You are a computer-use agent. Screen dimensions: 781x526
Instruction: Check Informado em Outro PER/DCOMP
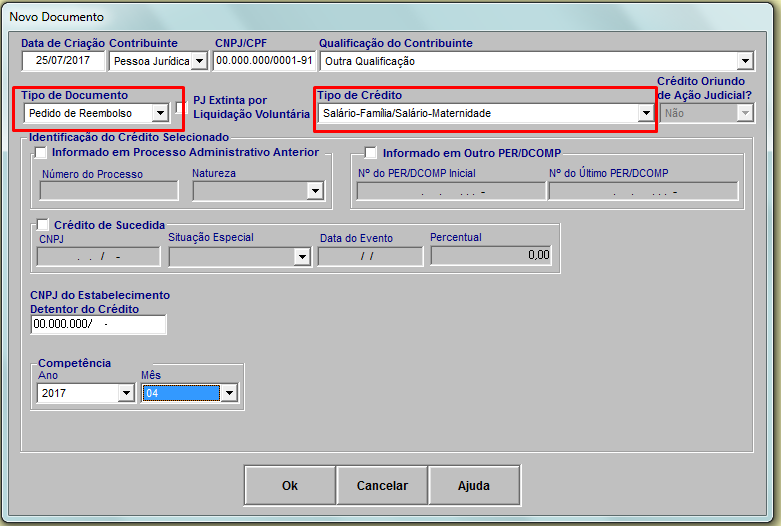370,152
